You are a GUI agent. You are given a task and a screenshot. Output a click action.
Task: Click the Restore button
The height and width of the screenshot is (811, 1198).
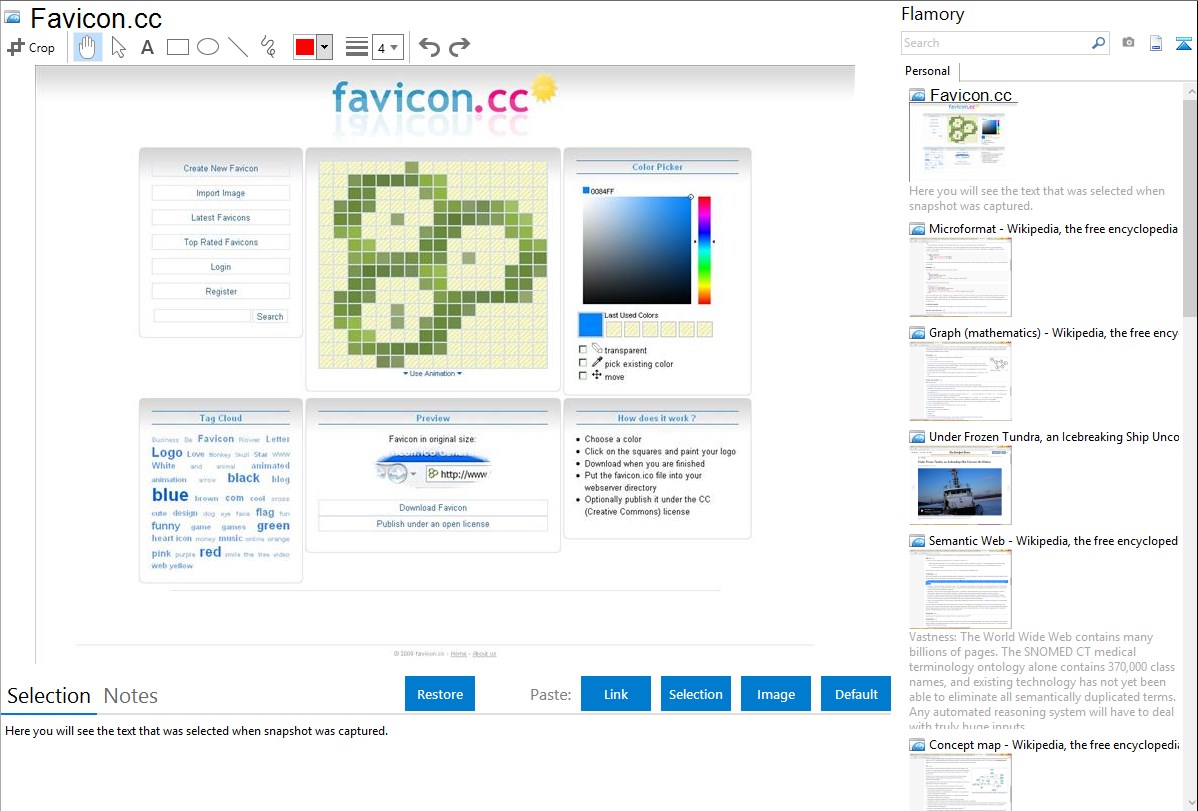[x=440, y=694]
